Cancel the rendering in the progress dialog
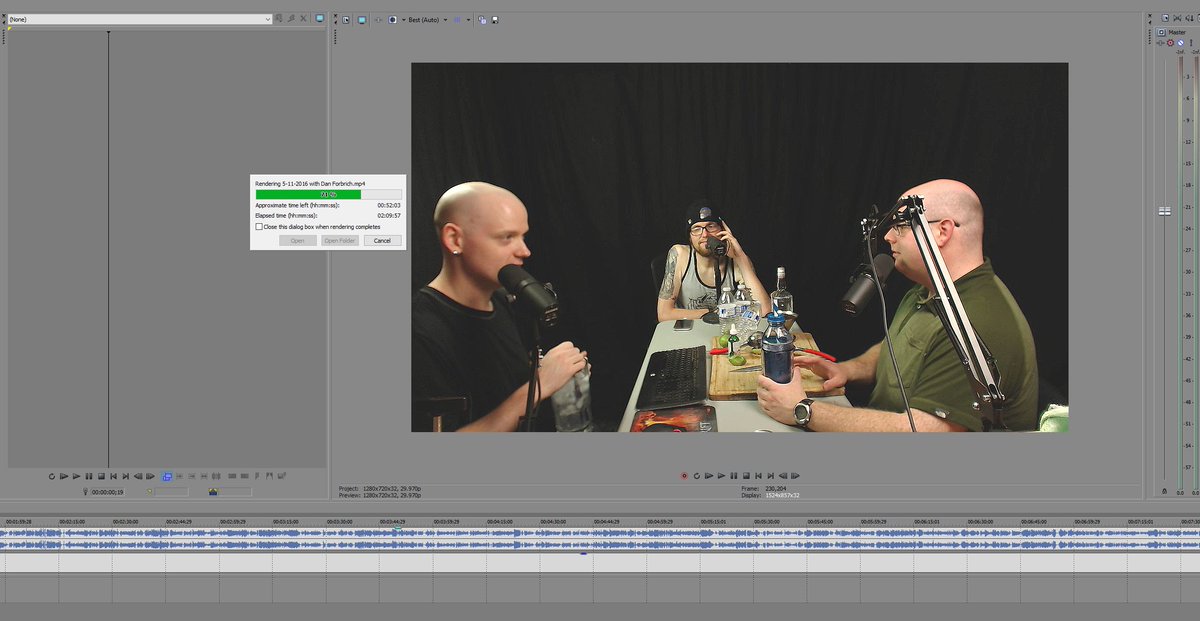The width and height of the screenshot is (1200, 621). 383,240
